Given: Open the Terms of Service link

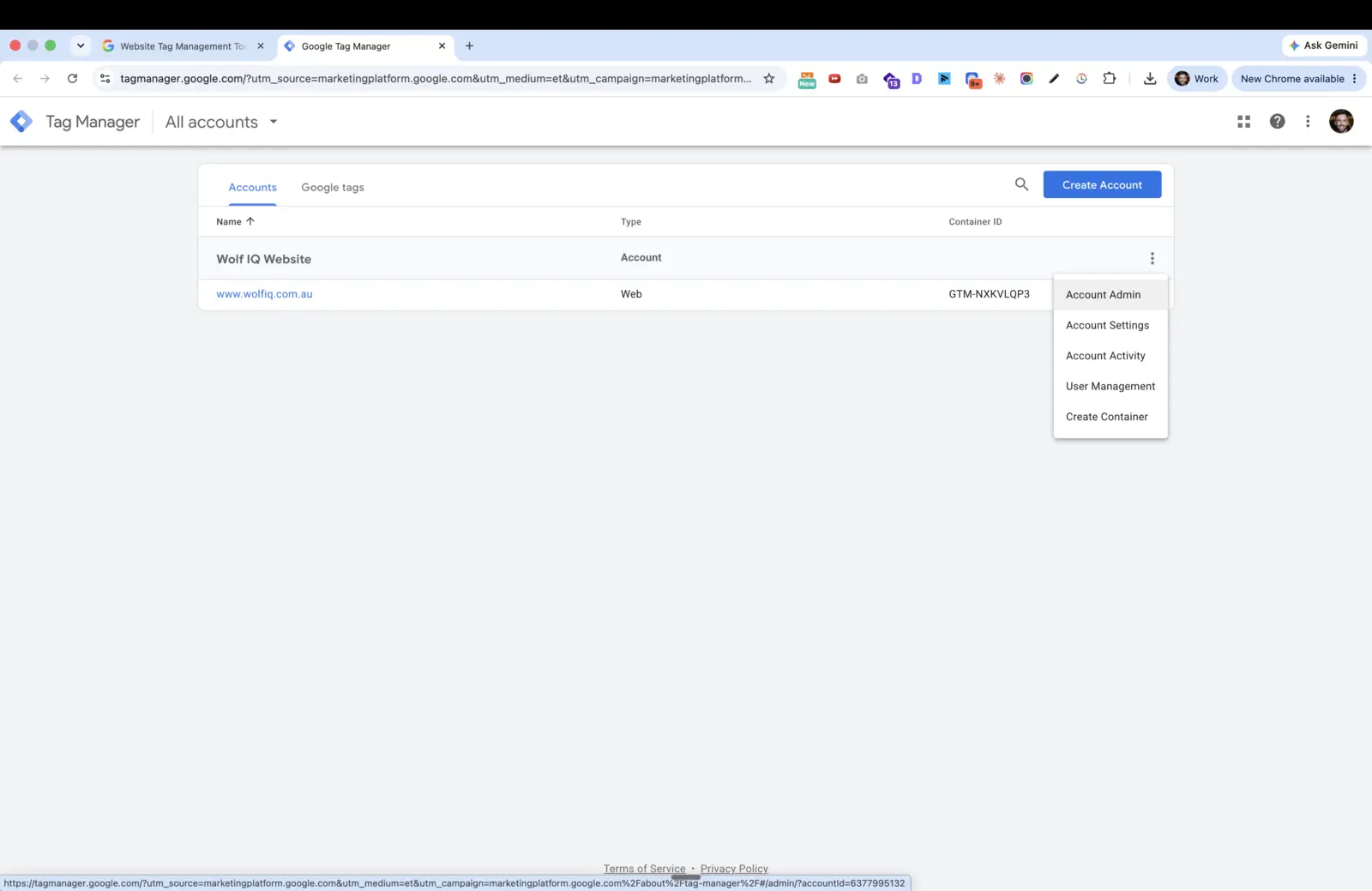Looking at the screenshot, I should click(644, 869).
